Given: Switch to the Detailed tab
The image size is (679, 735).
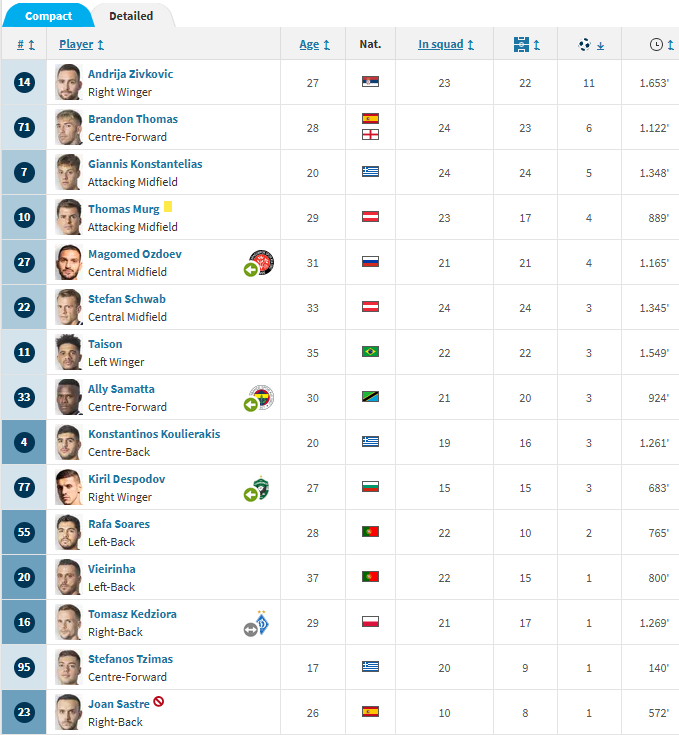Looking at the screenshot, I should 131,16.
